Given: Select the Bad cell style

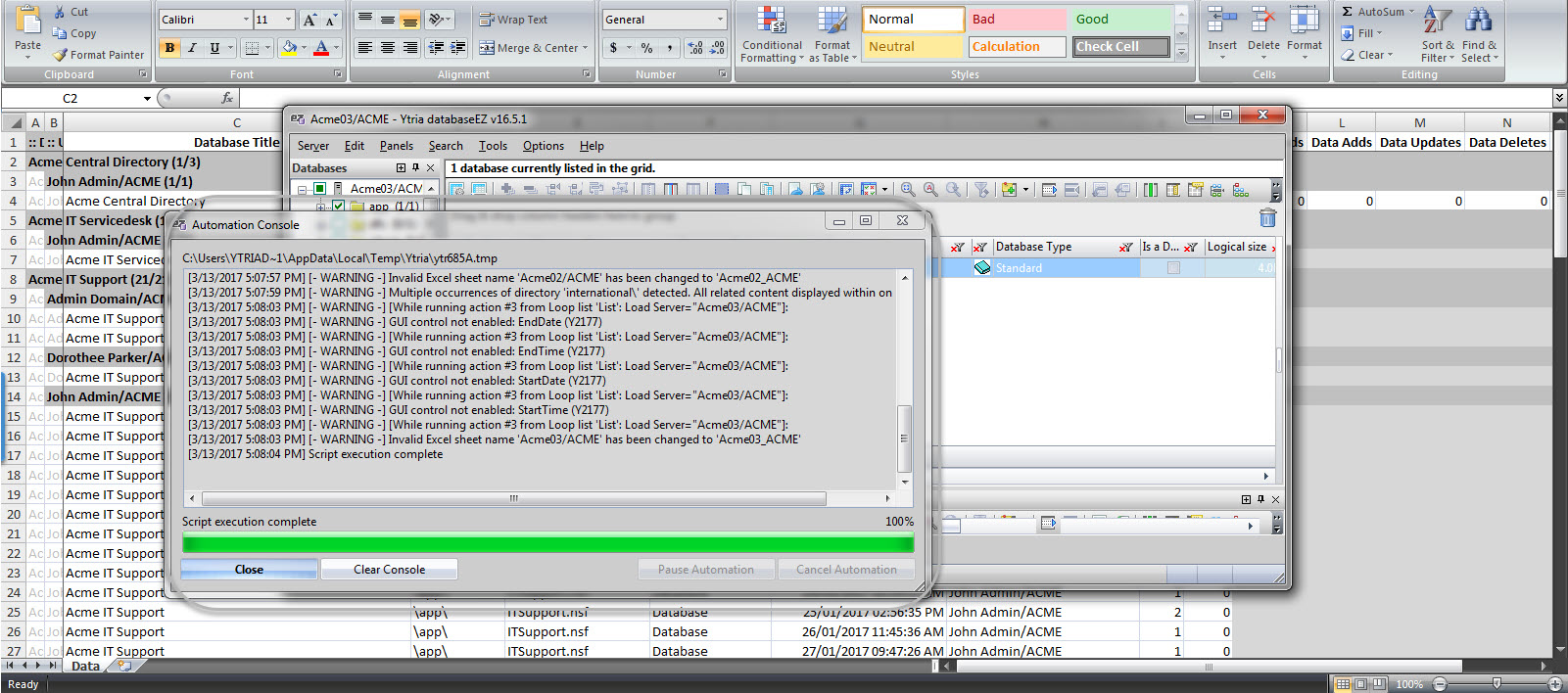Looking at the screenshot, I should click(x=1017, y=19).
